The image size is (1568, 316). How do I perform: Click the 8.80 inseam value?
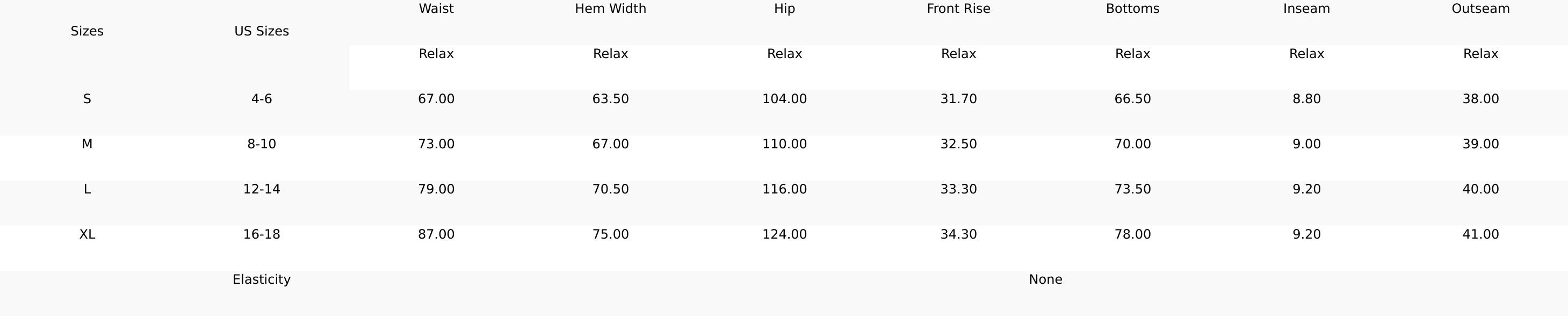coord(1307,99)
